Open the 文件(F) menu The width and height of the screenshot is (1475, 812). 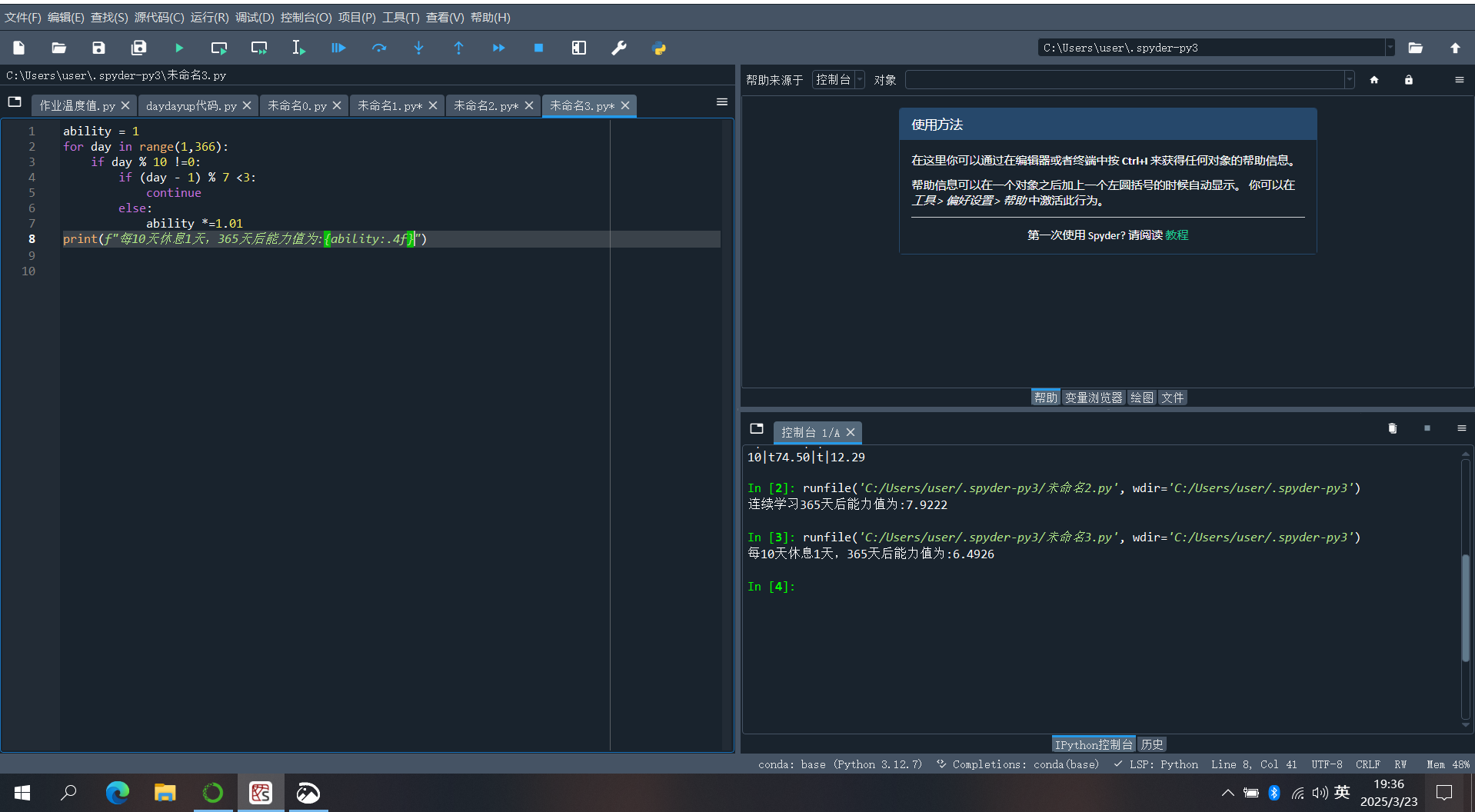point(22,17)
